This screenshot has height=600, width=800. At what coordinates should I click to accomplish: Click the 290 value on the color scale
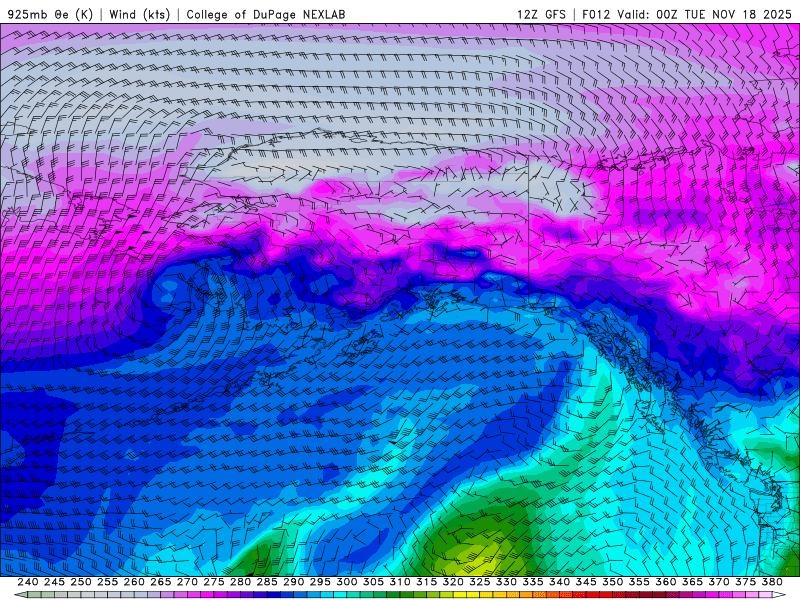(x=293, y=582)
